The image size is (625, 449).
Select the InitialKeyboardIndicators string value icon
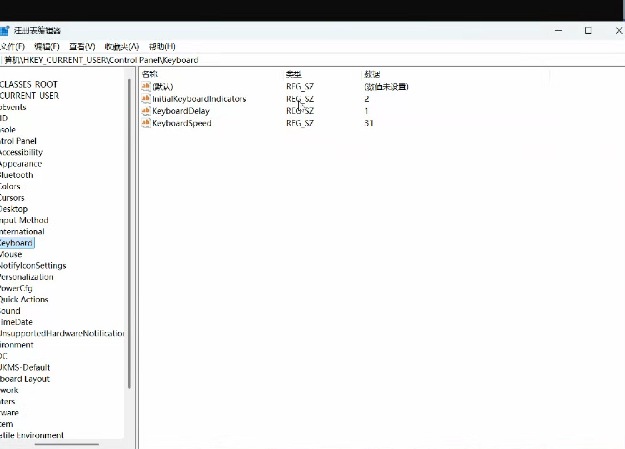pos(146,98)
